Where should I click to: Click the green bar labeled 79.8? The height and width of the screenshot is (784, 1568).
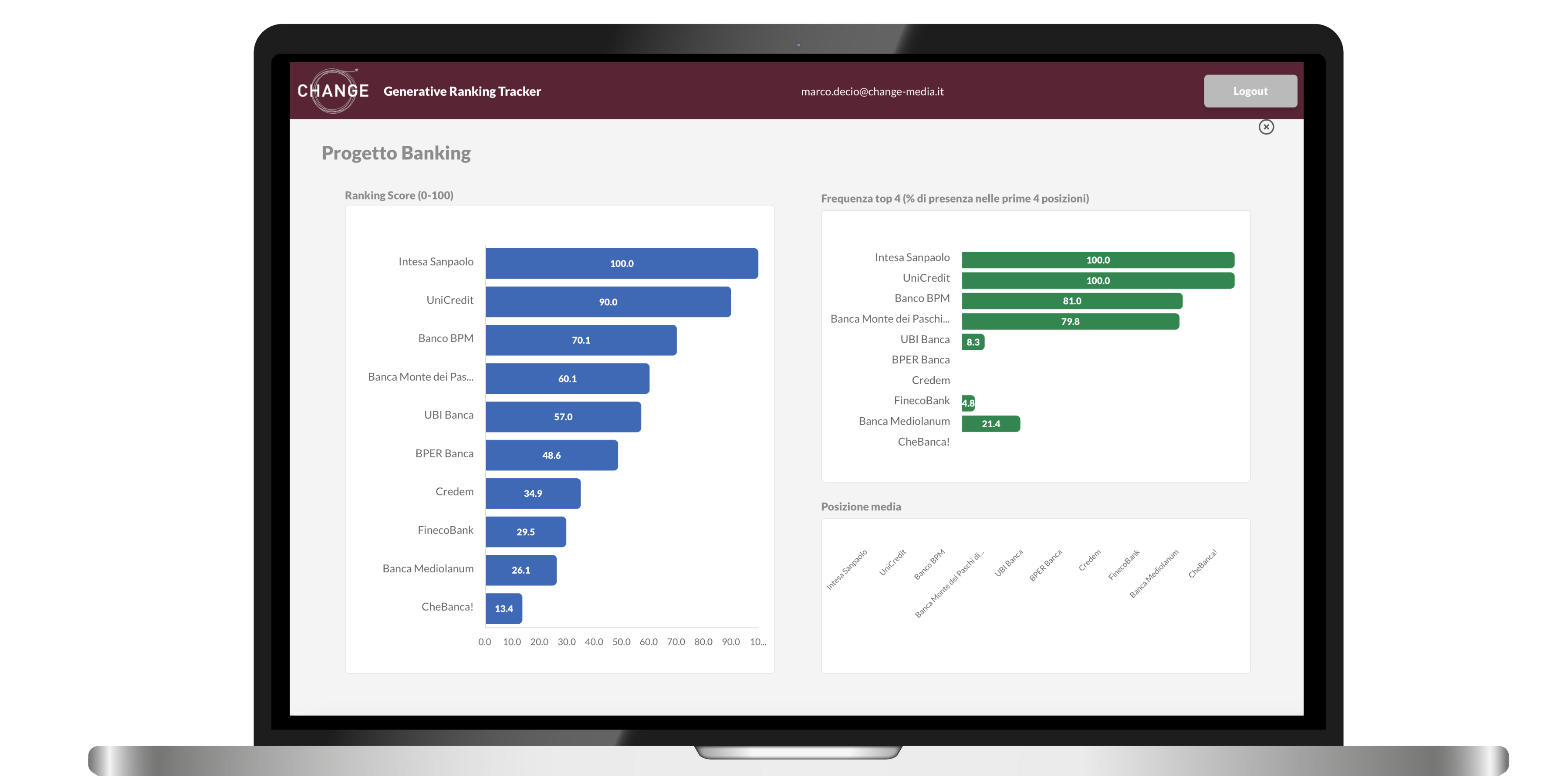(1071, 321)
